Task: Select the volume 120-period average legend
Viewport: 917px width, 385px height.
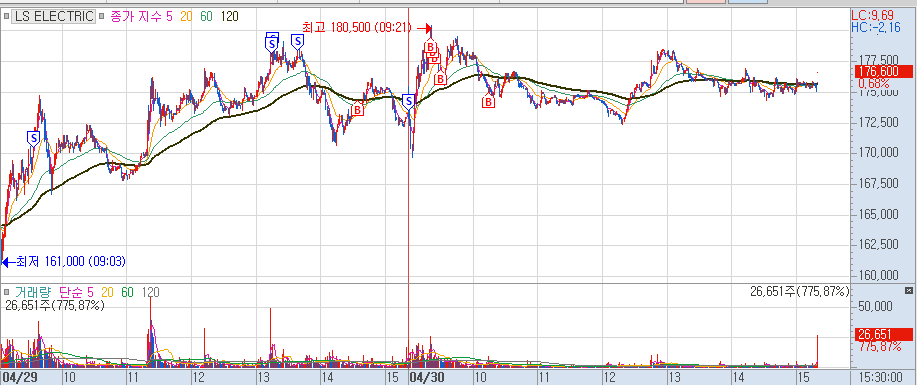Action: tap(150, 292)
